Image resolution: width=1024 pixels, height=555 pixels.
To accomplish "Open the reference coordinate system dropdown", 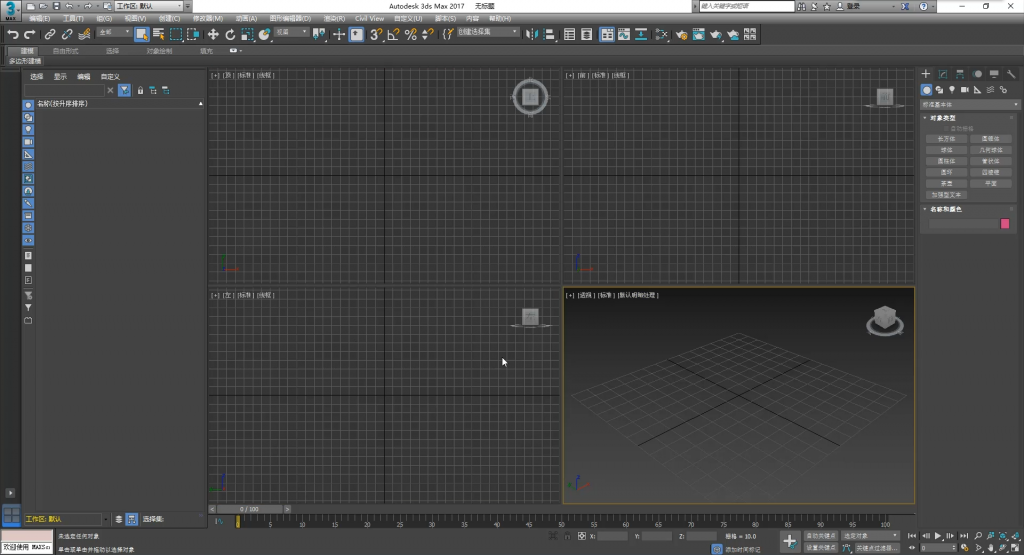I will point(291,32).
